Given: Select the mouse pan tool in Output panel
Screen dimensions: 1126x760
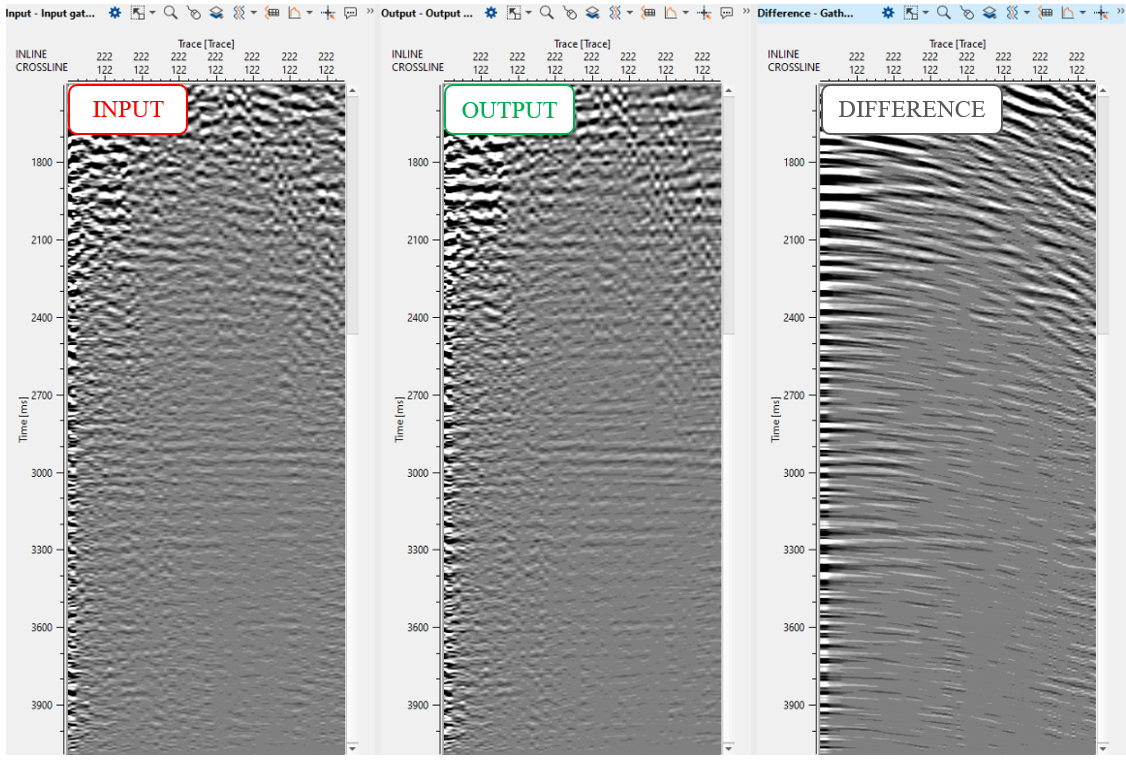Looking at the screenshot, I should (570, 13).
